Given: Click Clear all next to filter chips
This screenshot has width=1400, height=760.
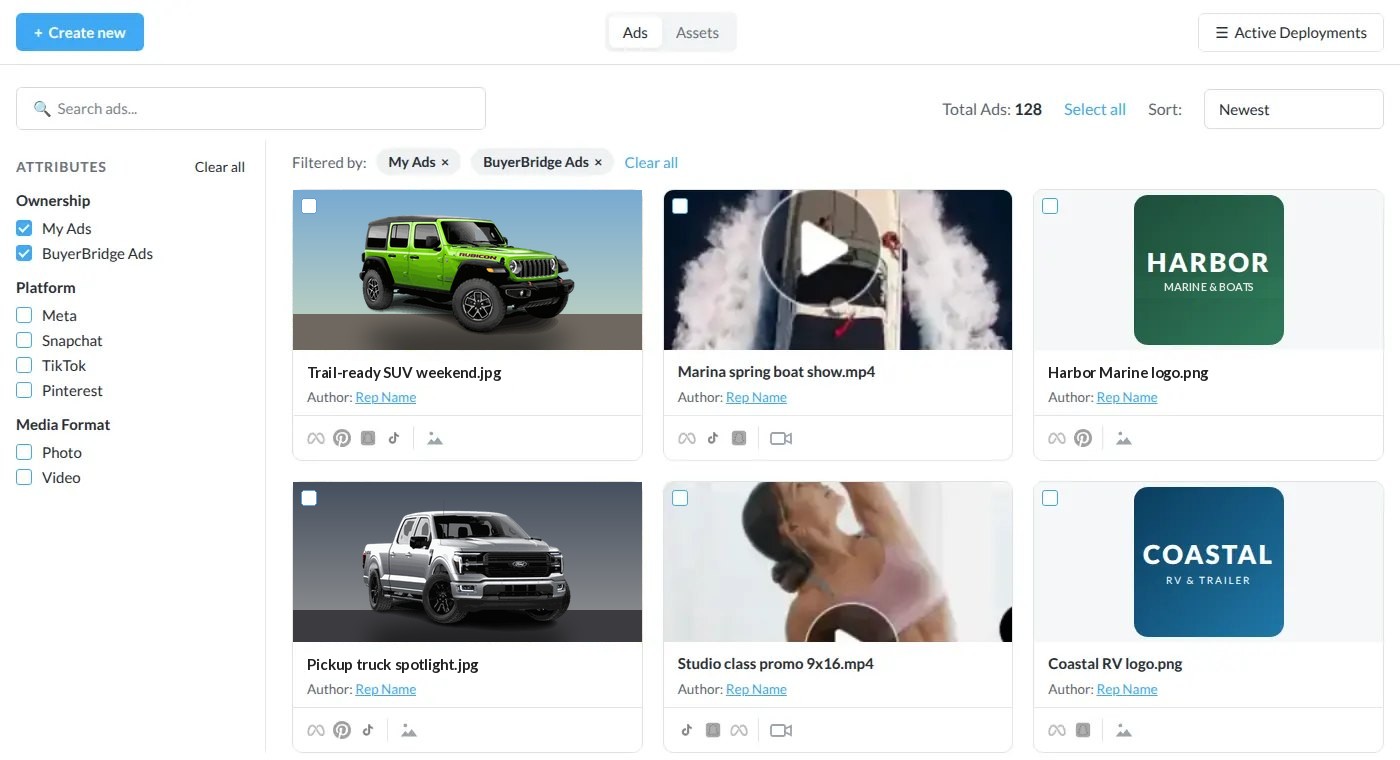Looking at the screenshot, I should (x=651, y=162).
